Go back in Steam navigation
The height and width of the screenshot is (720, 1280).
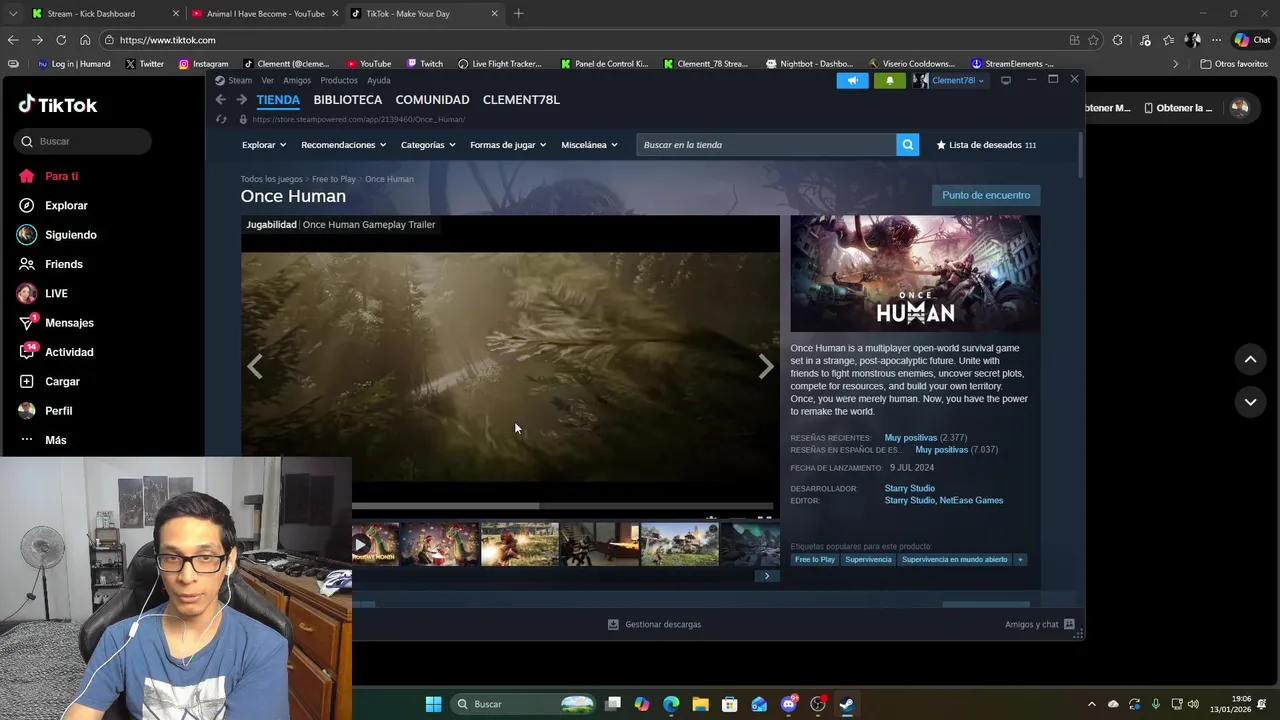(221, 100)
